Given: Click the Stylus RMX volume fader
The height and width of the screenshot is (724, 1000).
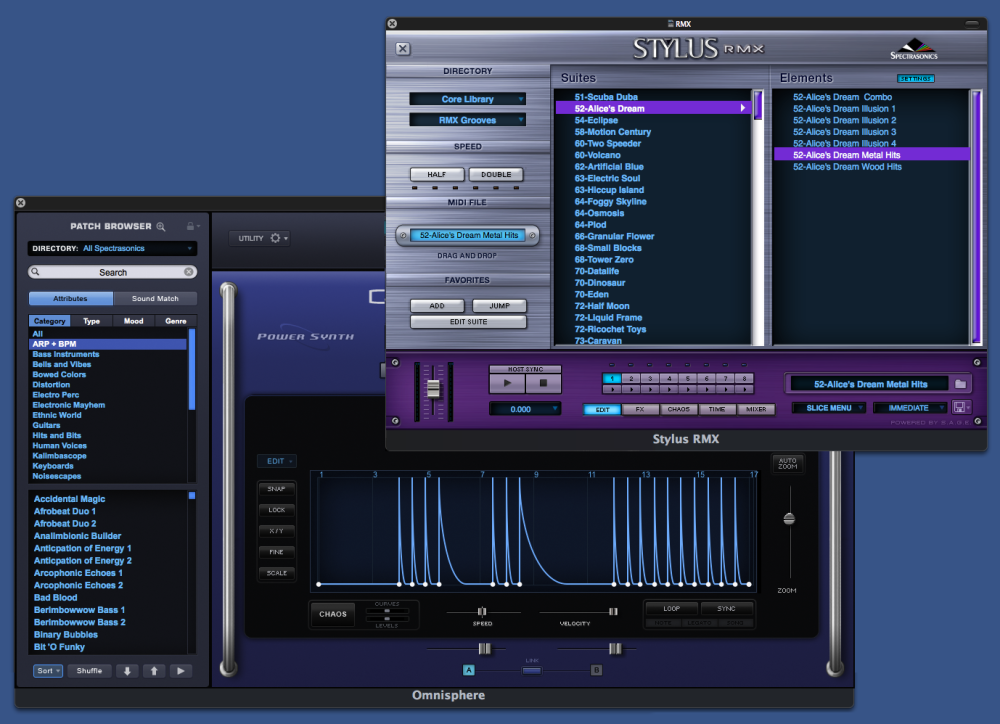Looking at the screenshot, I should (x=433, y=388).
